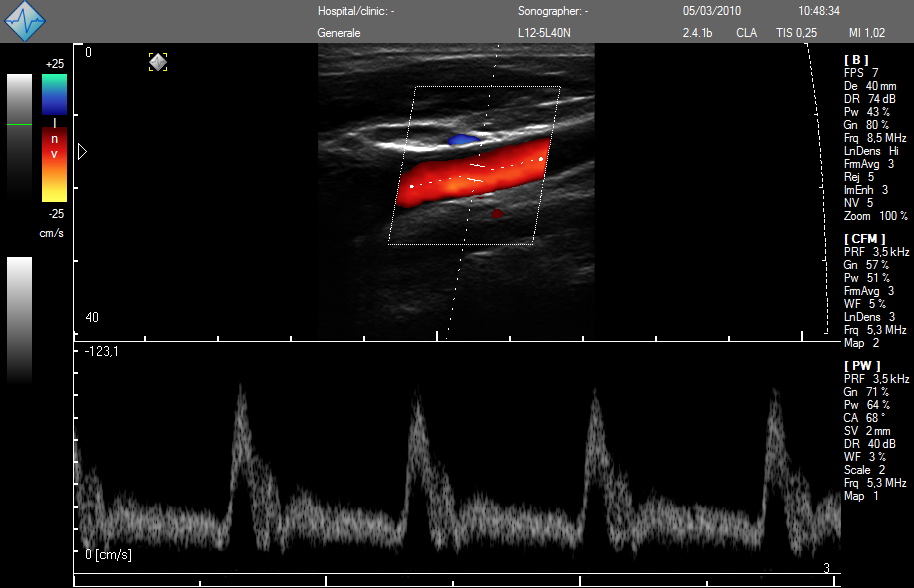Click the Hospital/clinic header field
914x588 pixels.
[356, 10]
